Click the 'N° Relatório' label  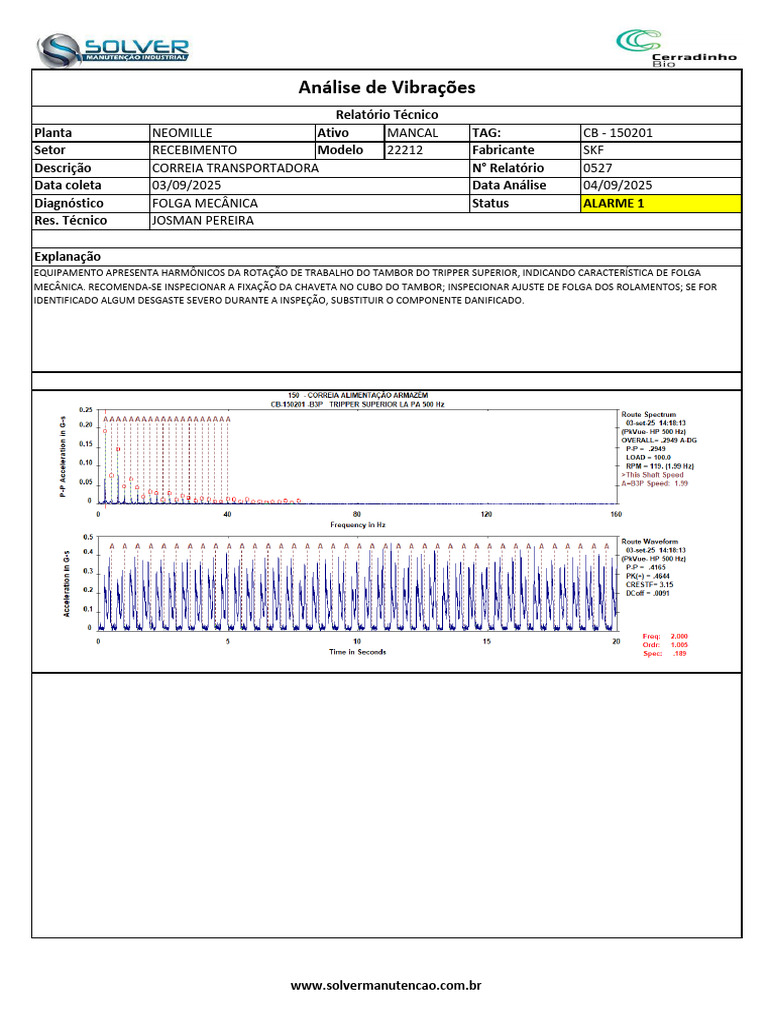[x=507, y=168]
